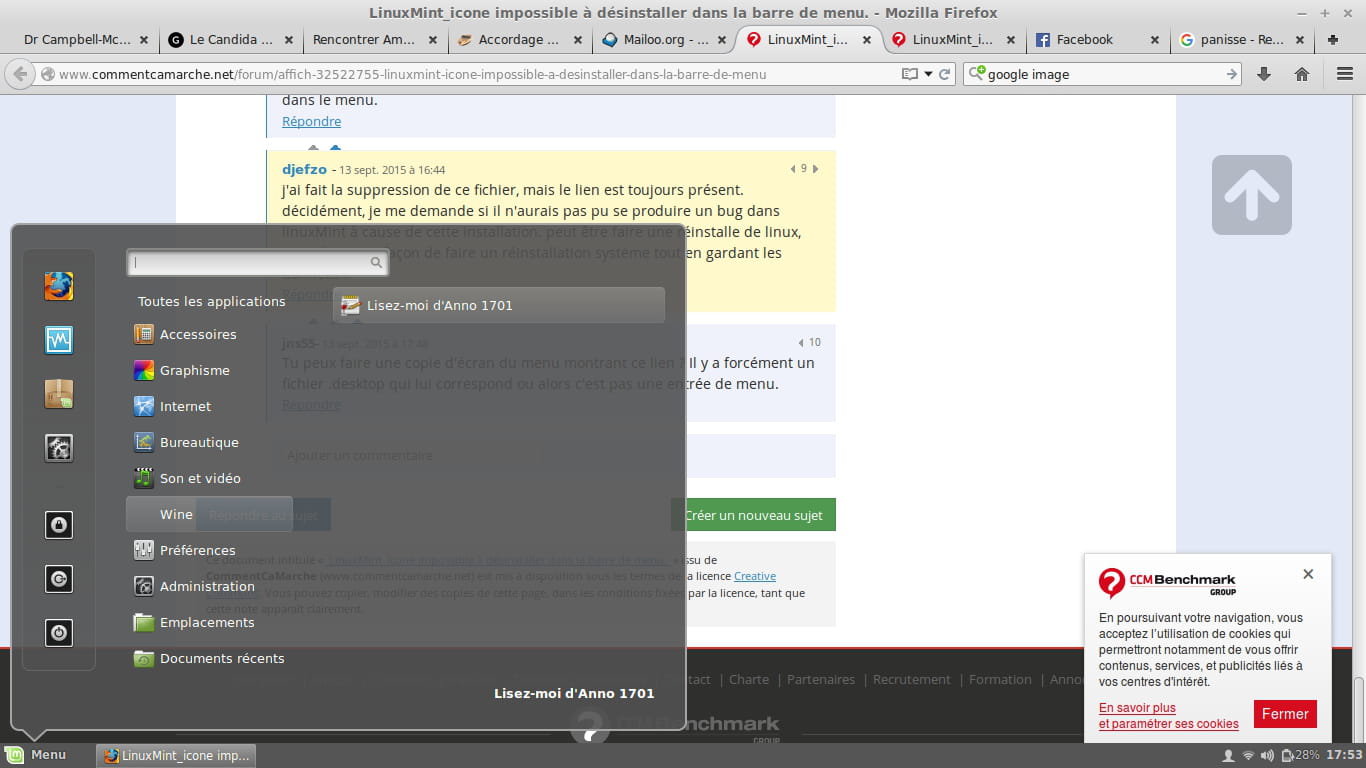Image resolution: width=1366 pixels, height=768 pixels.
Task: Open the sound volume tray icon
Action: coord(1267,755)
